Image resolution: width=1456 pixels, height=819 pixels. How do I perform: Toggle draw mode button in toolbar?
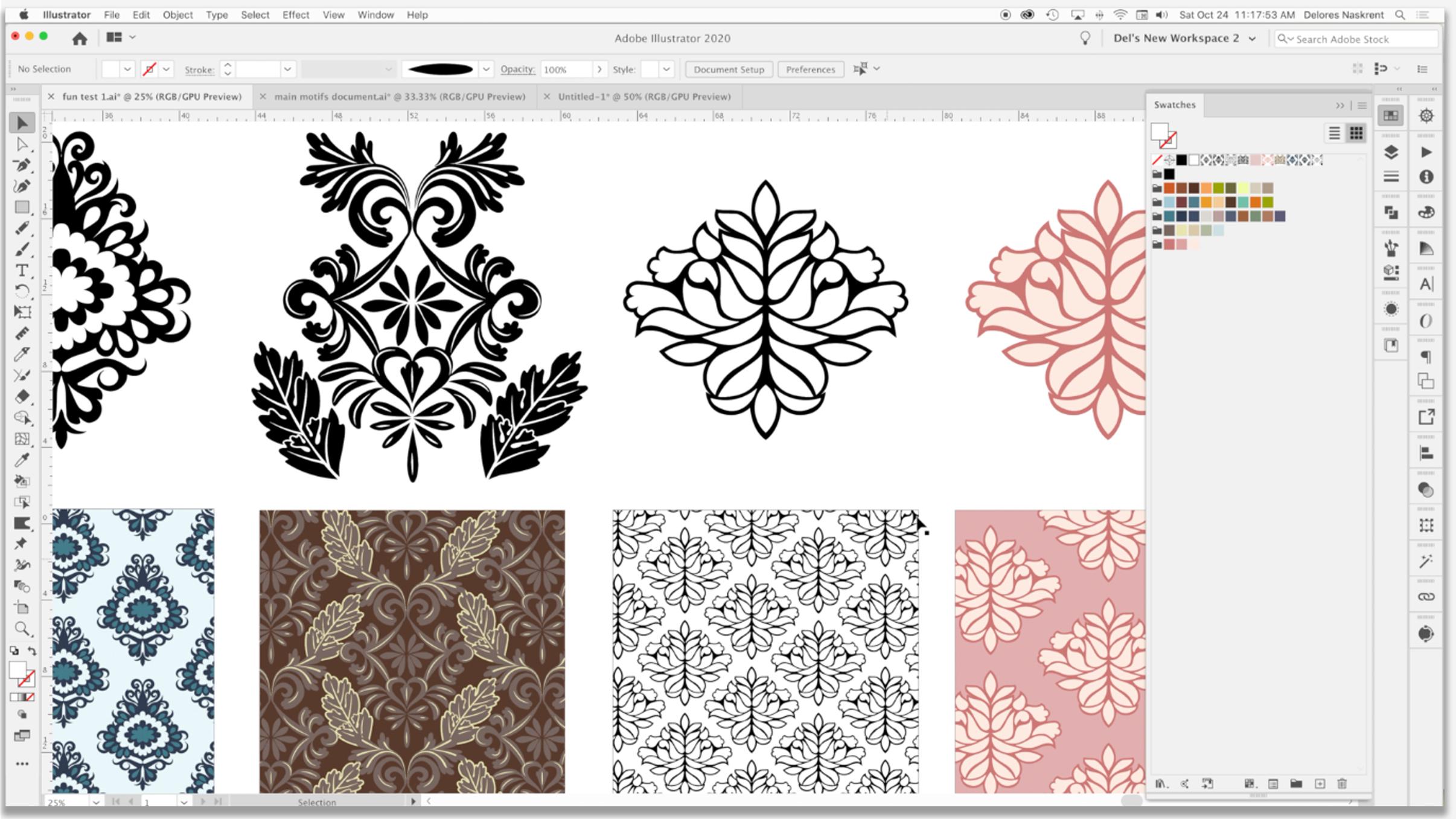coord(22,715)
